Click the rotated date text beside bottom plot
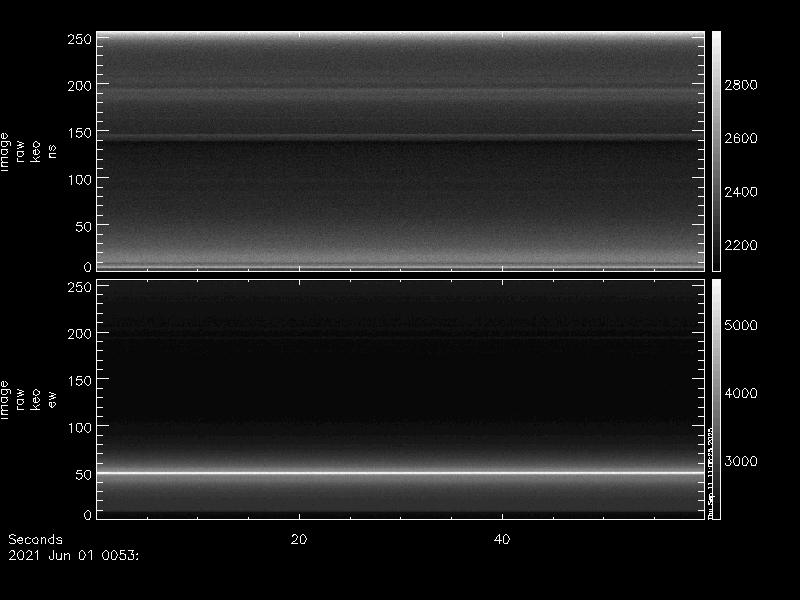 point(711,470)
